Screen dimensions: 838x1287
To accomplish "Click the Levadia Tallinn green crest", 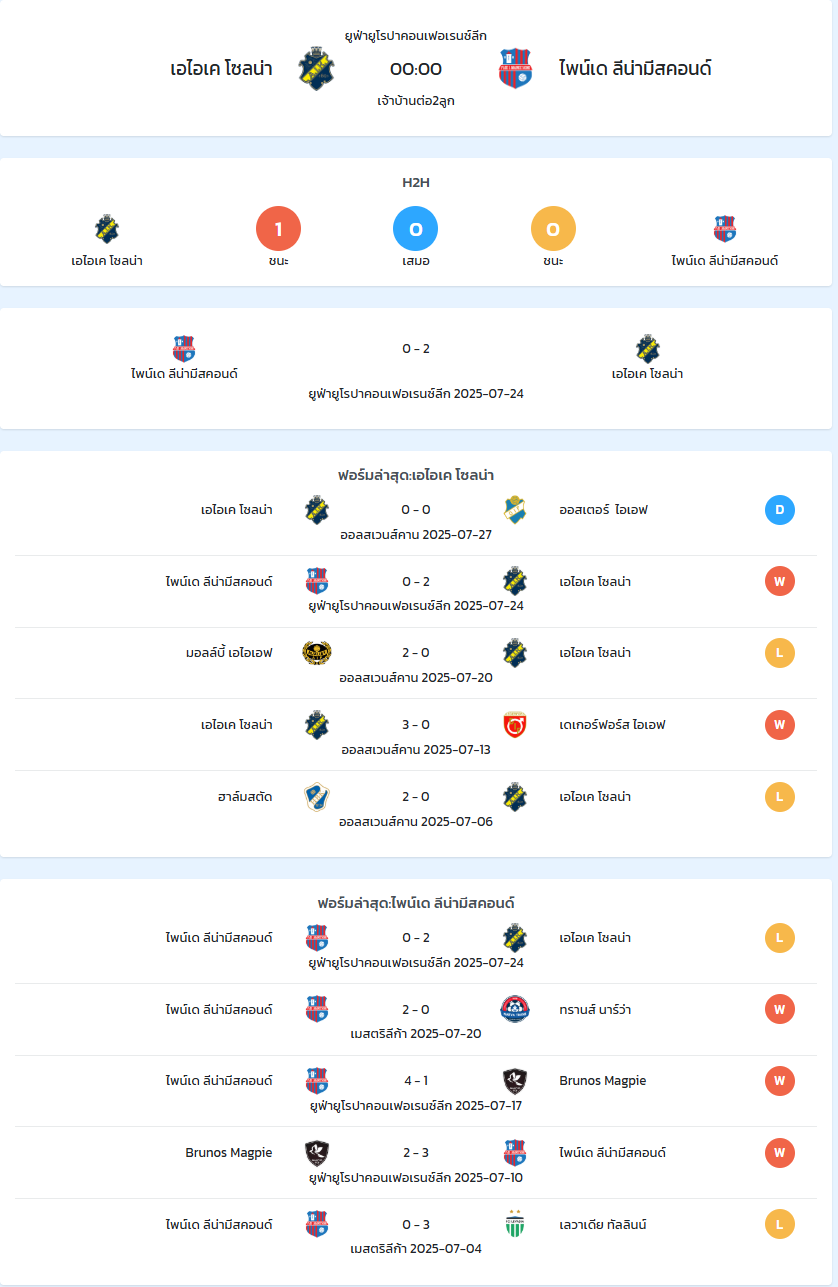I will [515, 1224].
